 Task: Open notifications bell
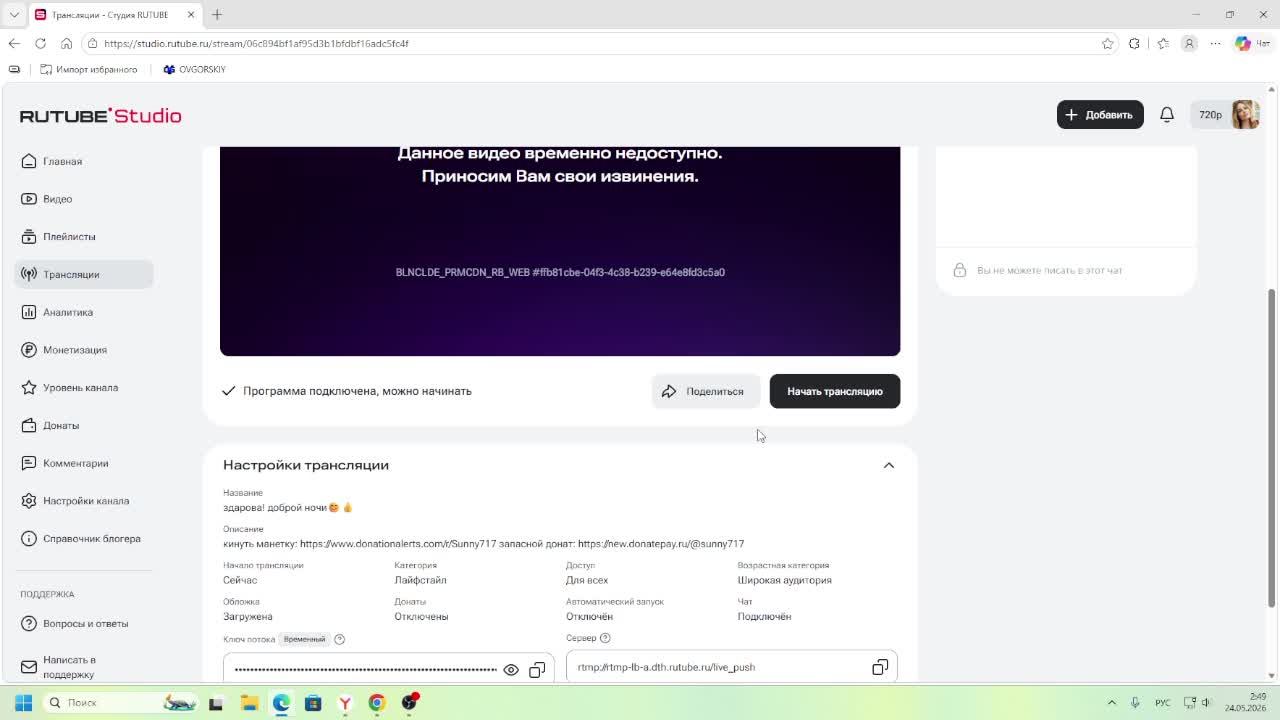tap(1166, 115)
